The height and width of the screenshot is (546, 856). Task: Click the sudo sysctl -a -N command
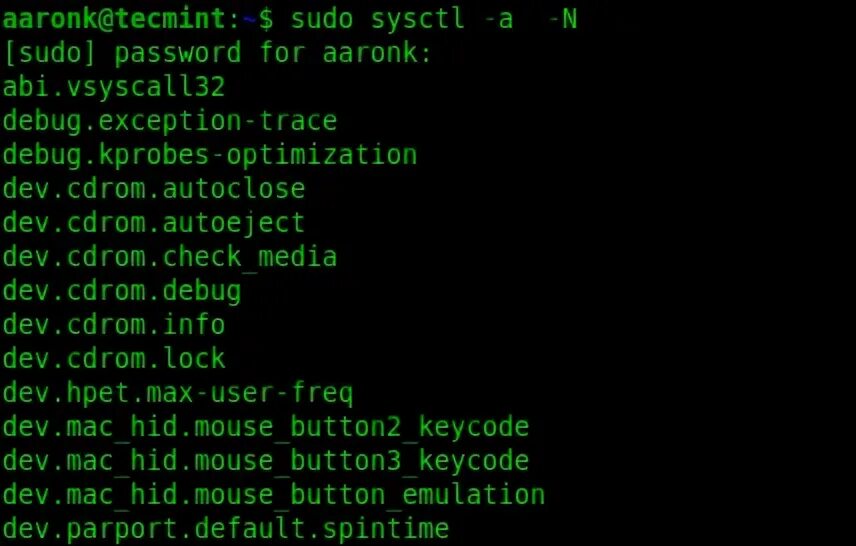point(434,19)
